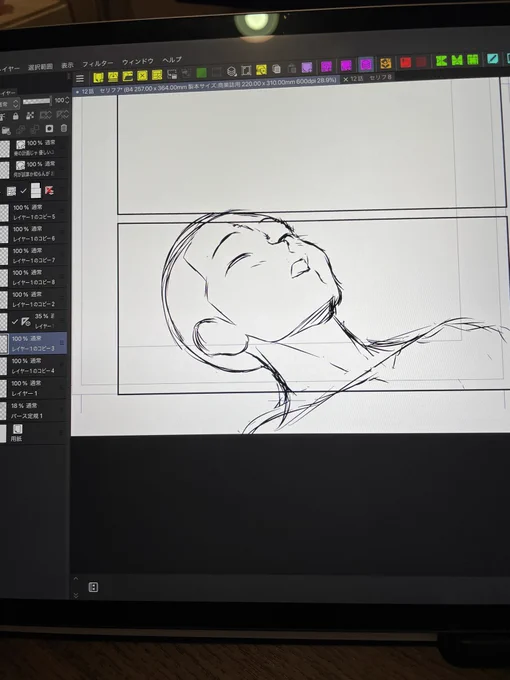Click the solid green square toolbar icon
The width and height of the screenshot is (510, 680).
tap(201, 72)
